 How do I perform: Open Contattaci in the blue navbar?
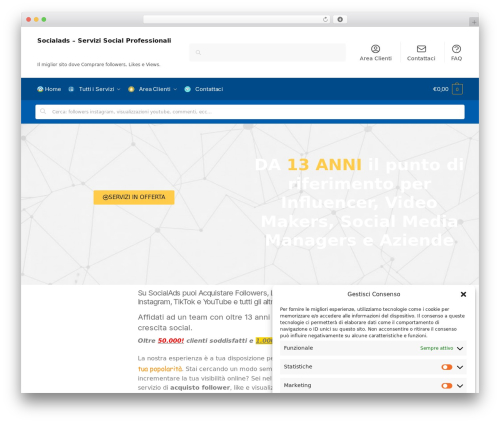coord(209,89)
